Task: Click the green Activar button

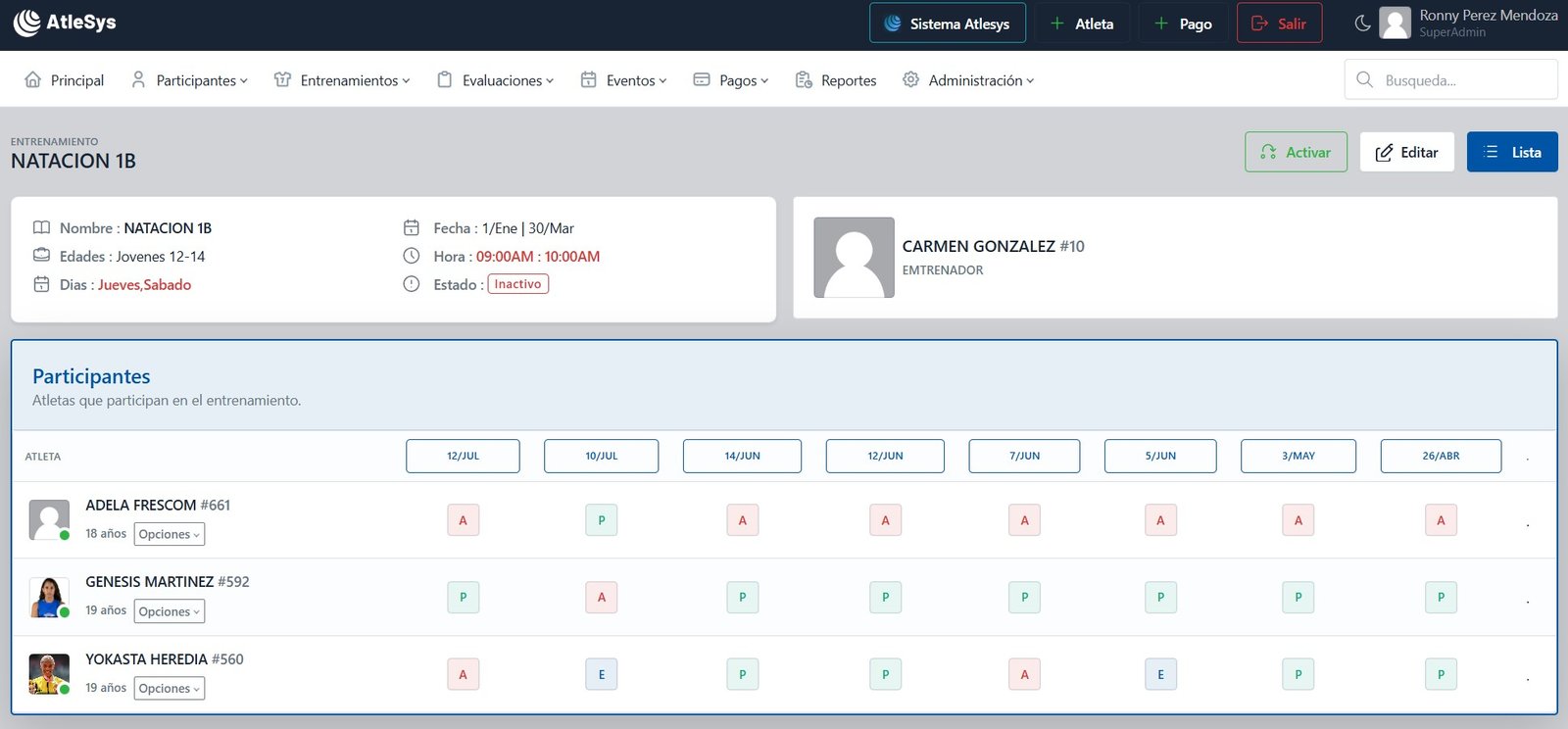Action: point(1296,152)
